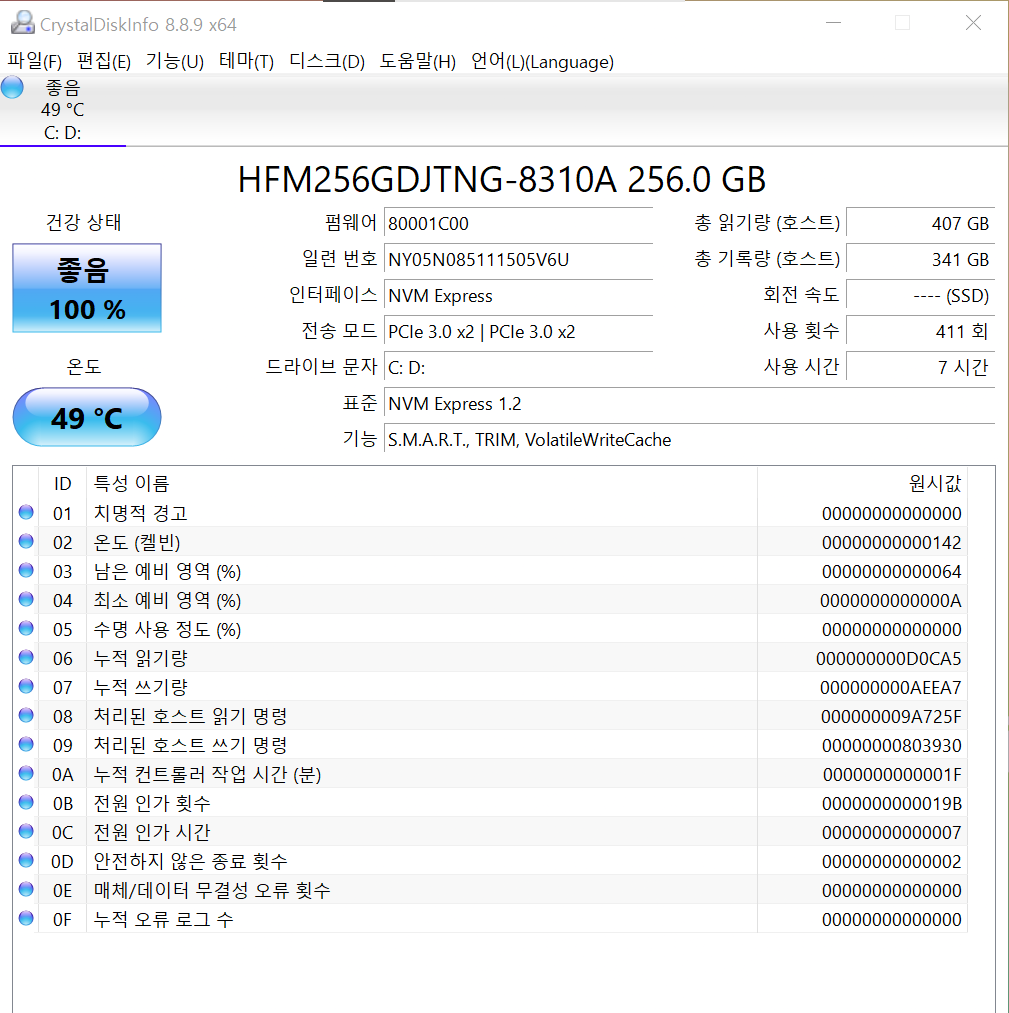Click the 0A 누적 컨트롤러 작업 시간 status orb
Image resolution: width=1009 pixels, height=1013 pixels.
coord(26,773)
